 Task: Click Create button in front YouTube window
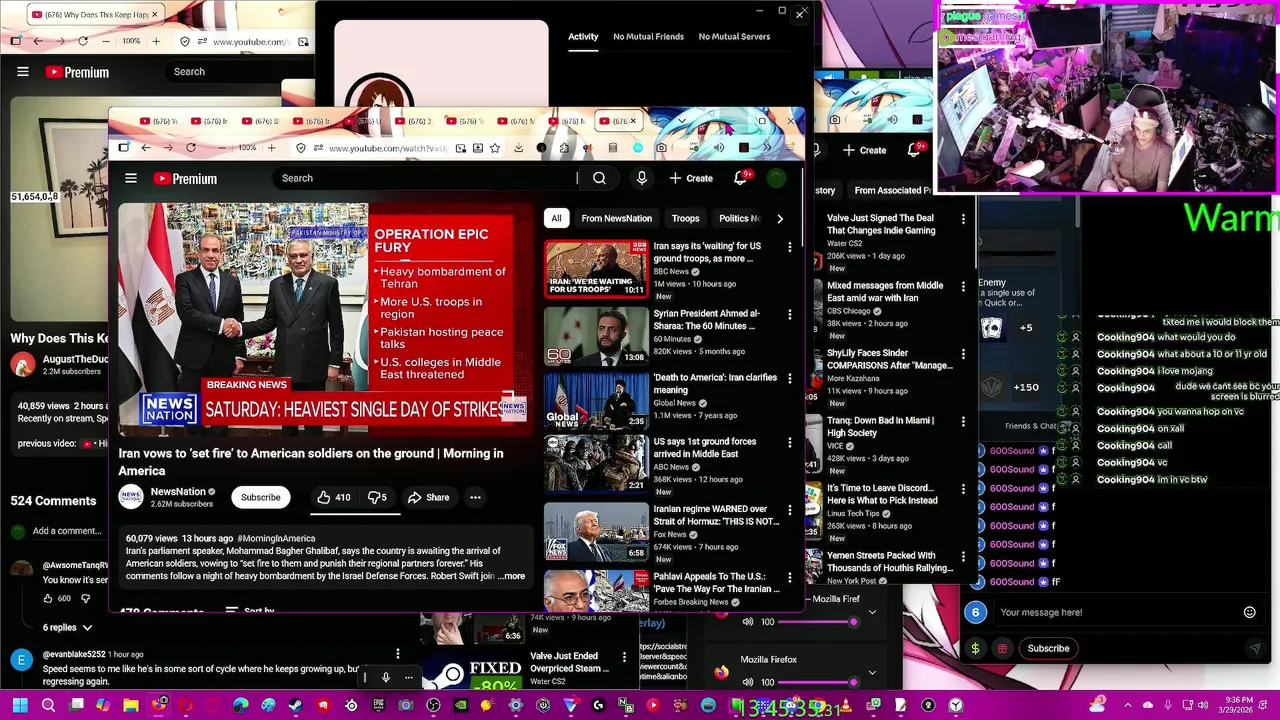pyautogui.click(x=691, y=178)
